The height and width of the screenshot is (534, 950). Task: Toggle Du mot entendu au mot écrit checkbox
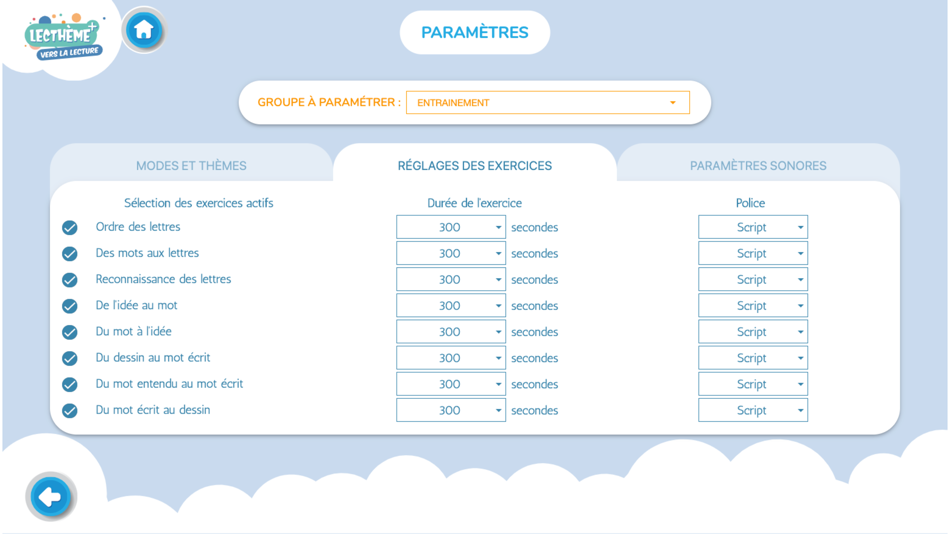tap(70, 384)
